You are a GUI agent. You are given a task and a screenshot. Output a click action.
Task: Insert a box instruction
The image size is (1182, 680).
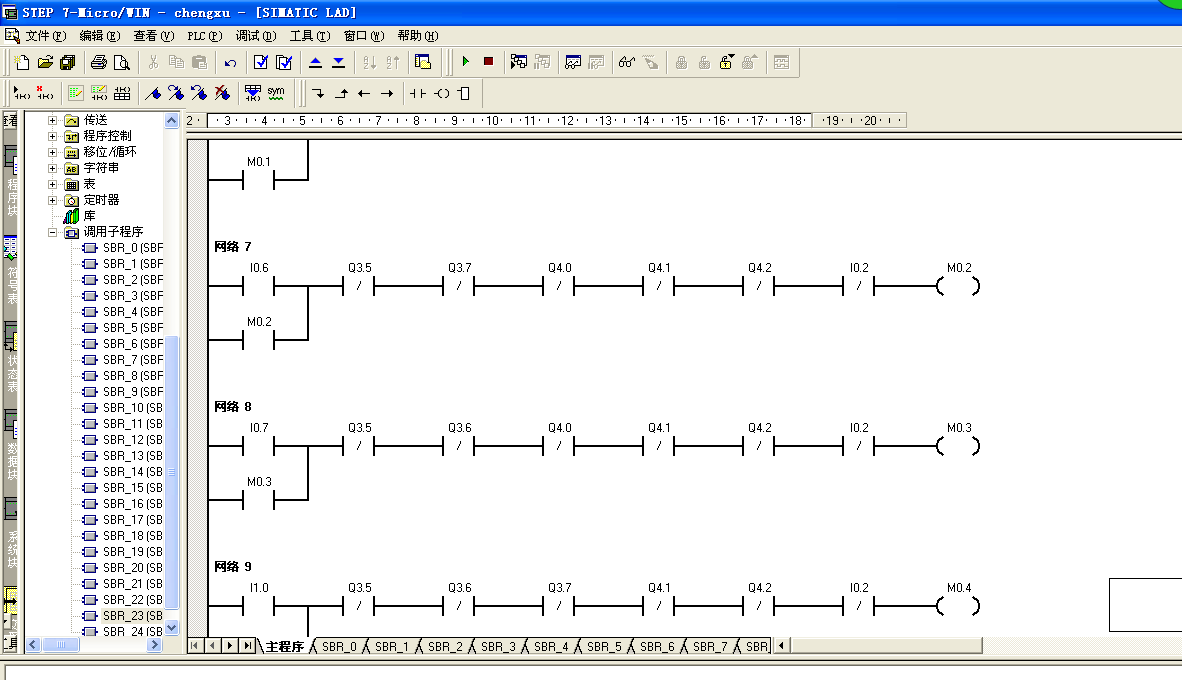pyautogui.click(x=464, y=93)
